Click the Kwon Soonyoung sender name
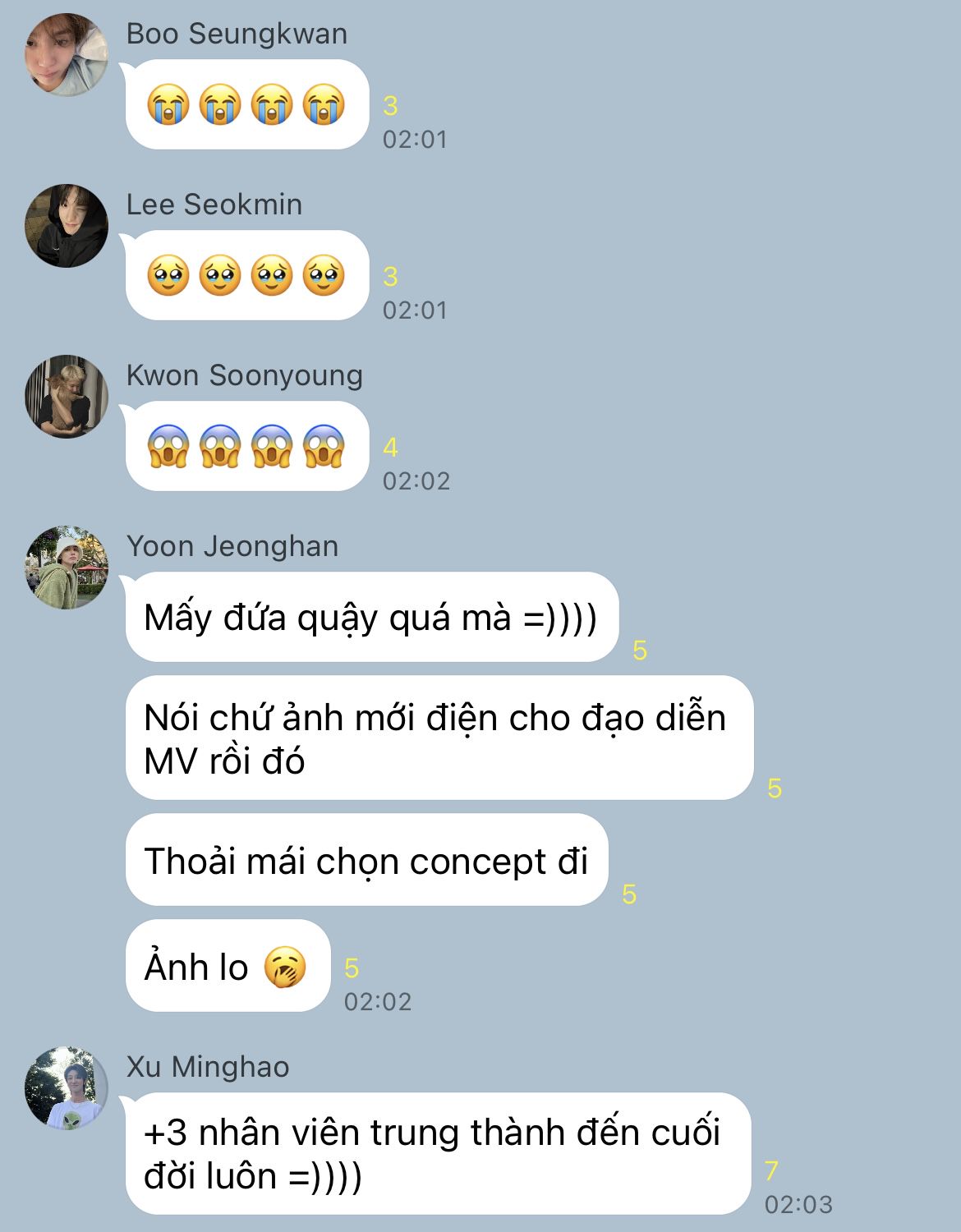 pos(245,375)
